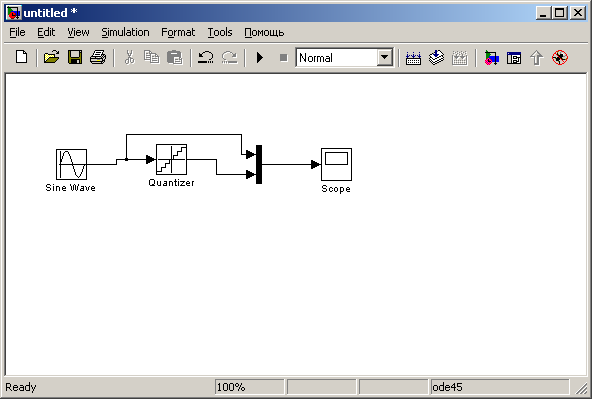The image size is (592, 399).
Task: Open the Помощь help menu
Action: click(x=264, y=32)
